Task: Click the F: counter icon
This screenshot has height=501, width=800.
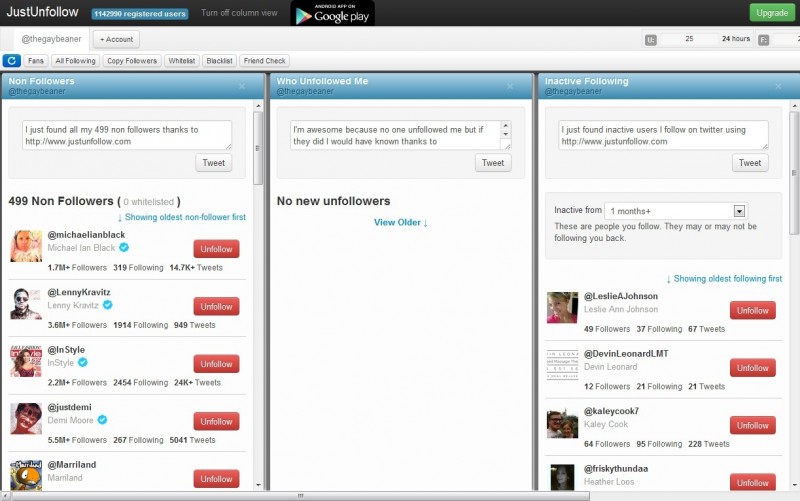Action: (x=763, y=39)
